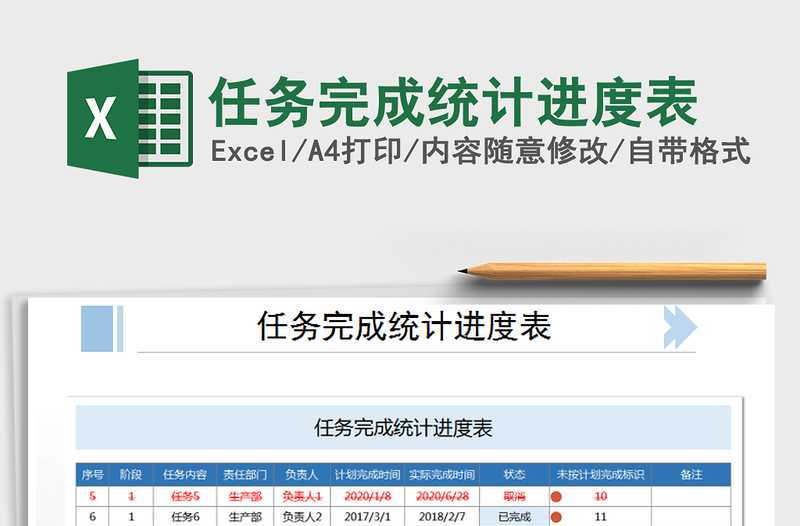Select the 未按计划完成标识 column header
This screenshot has width=800, height=526.
tap(601, 475)
